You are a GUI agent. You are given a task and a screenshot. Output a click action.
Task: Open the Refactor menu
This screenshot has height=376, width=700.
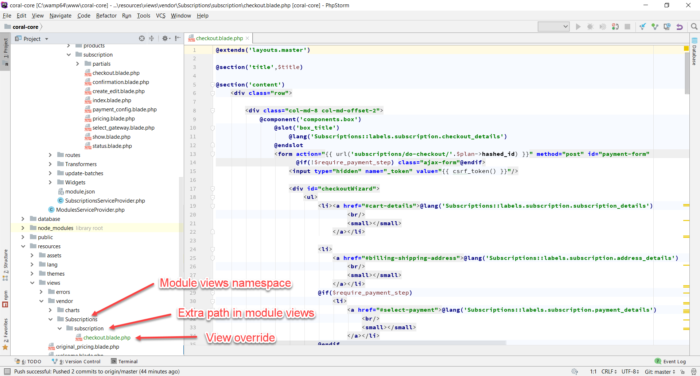(106, 16)
